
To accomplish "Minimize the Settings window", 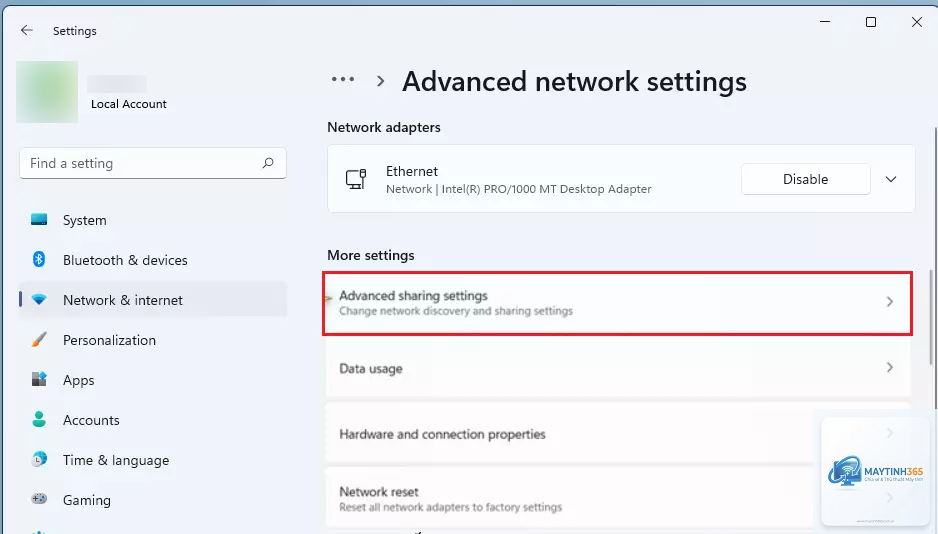I will click(825, 22).
